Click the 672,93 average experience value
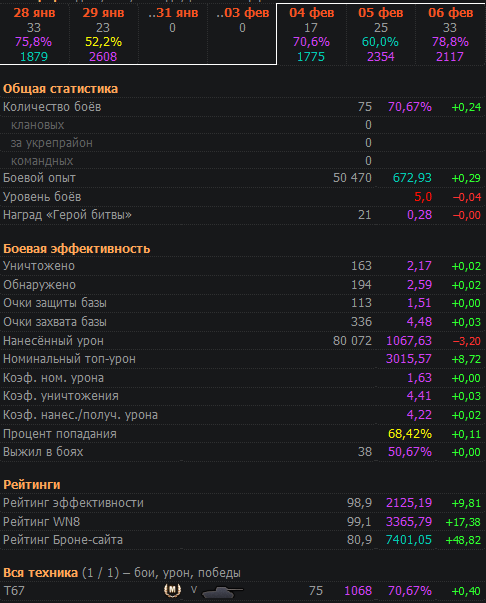This screenshot has width=486, height=603. click(412, 178)
